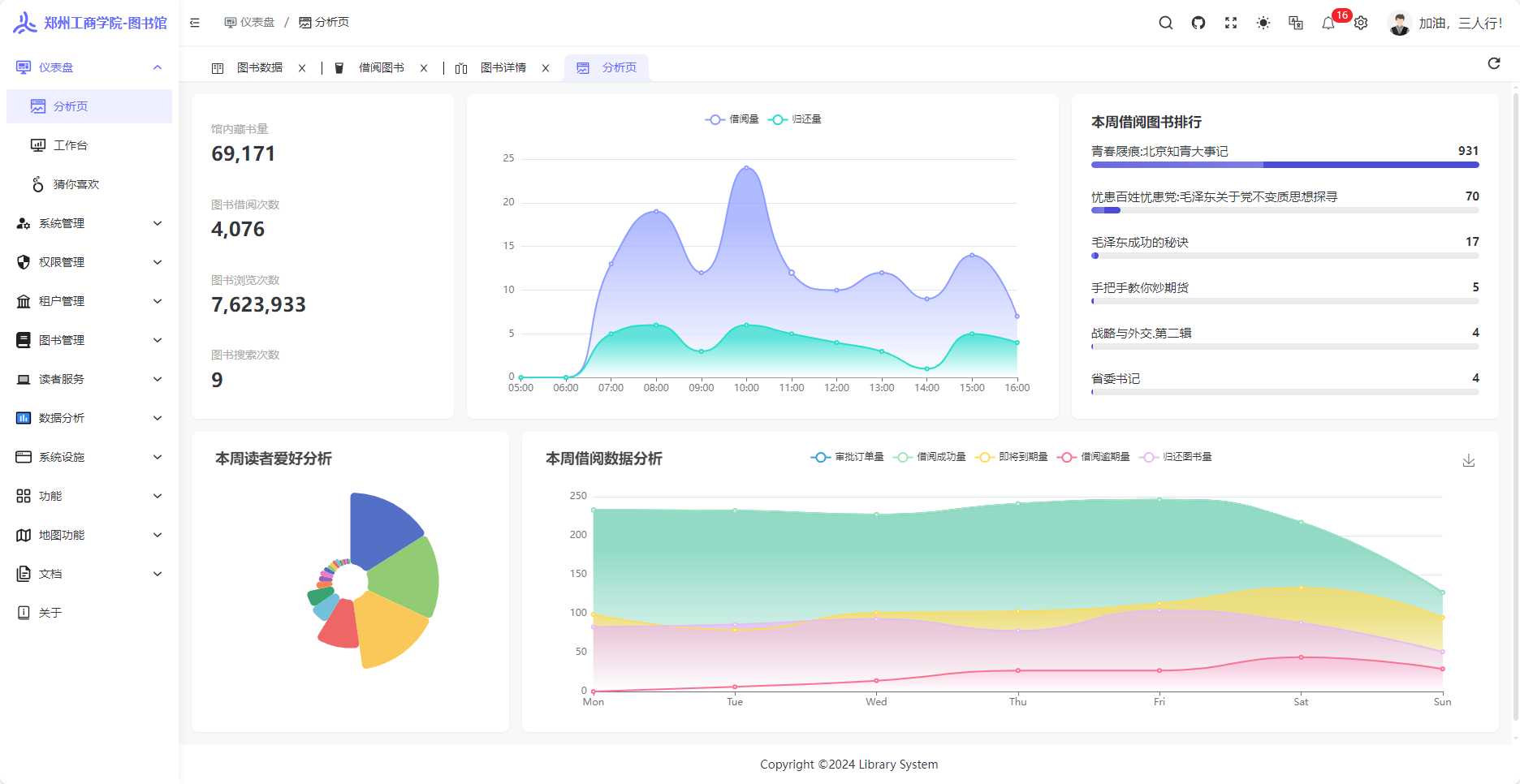Click progress bar for 毛泽东成功的秘诀
This screenshot has width=1520, height=784.
(1285, 256)
